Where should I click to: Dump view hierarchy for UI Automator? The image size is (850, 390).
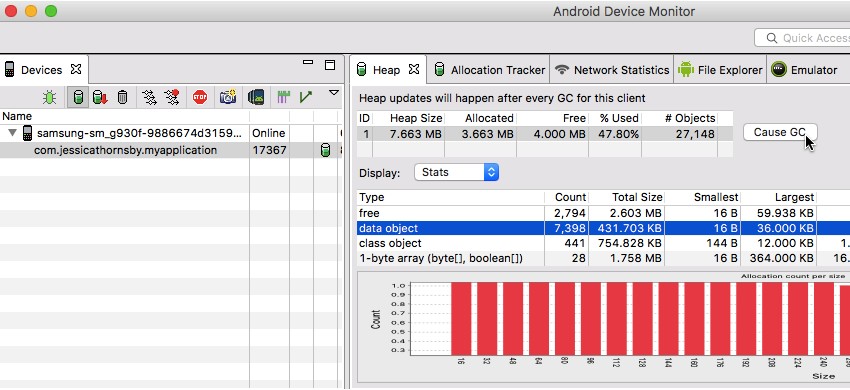(256, 97)
